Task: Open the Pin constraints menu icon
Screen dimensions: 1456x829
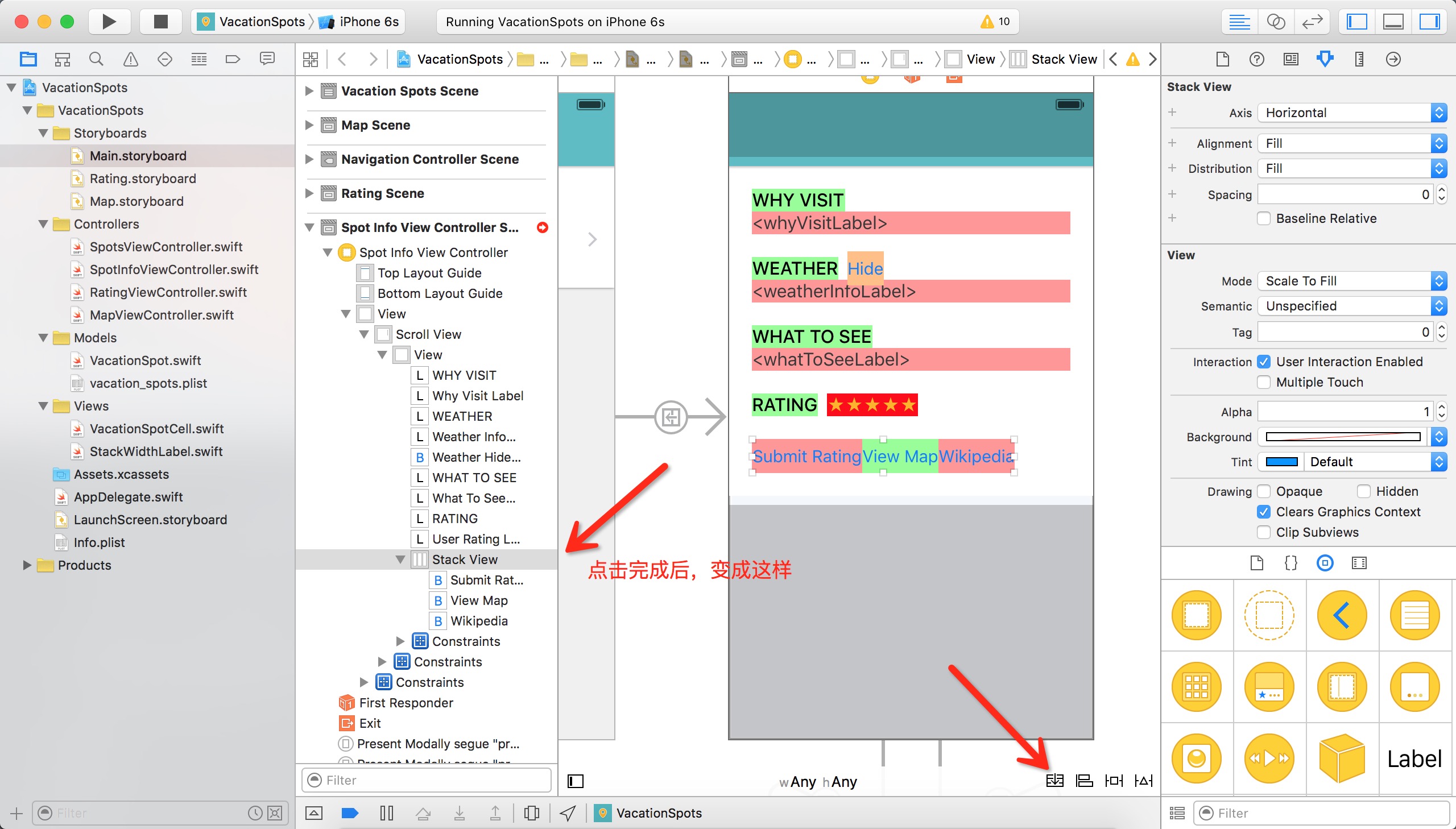Action: [x=1113, y=781]
